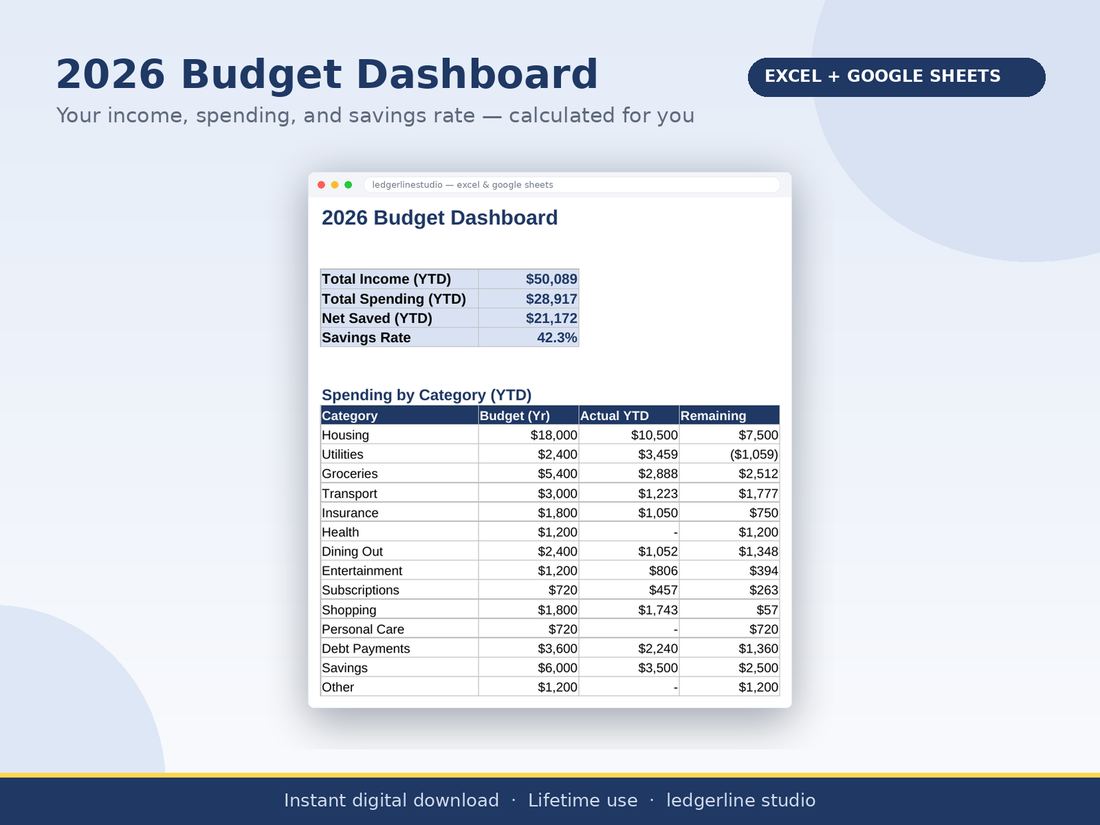Click the green maximize dot in mockup window
Image resolution: width=1100 pixels, height=825 pixels.
click(348, 185)
